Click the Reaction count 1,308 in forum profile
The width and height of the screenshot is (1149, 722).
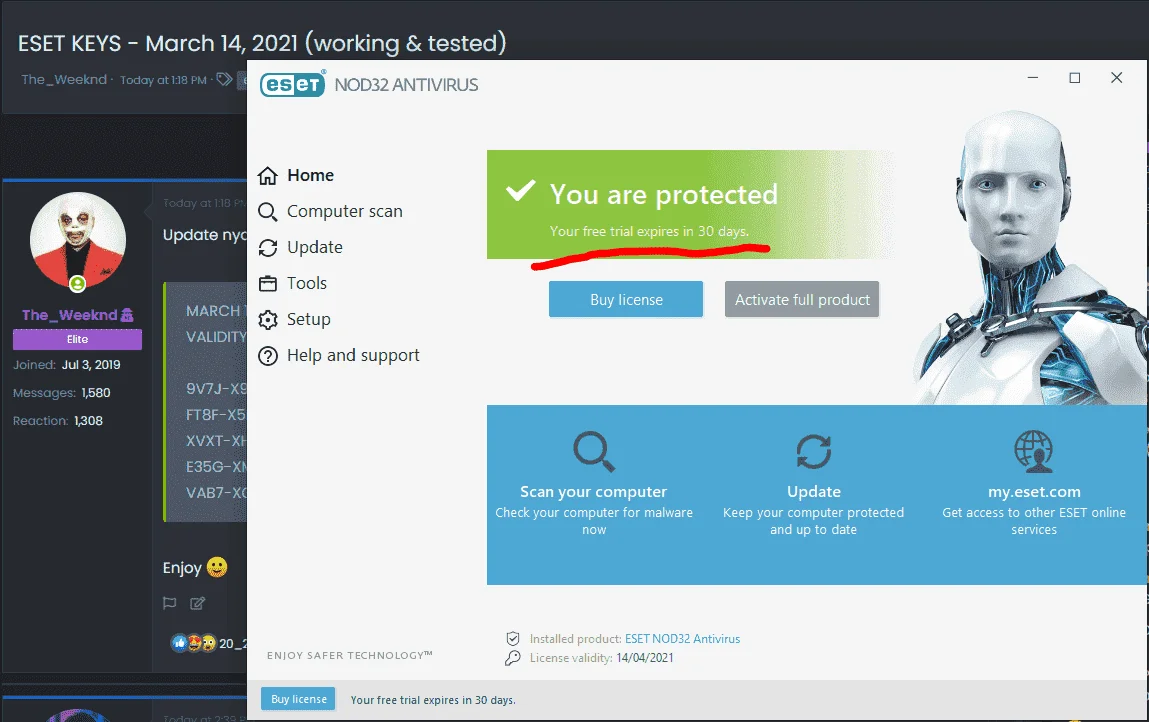88,421
